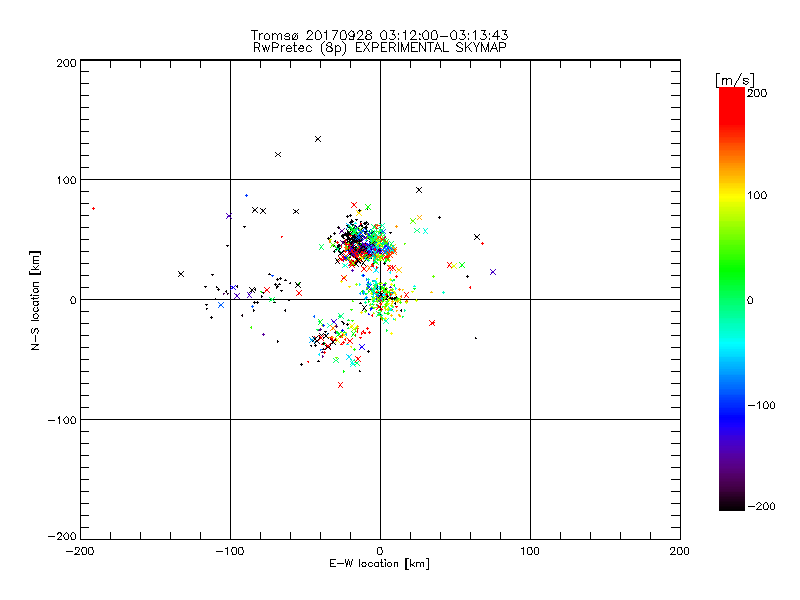Click the x-axis tick label "200"
Viewport: 800px width, 600px height.
pos(680,551)
